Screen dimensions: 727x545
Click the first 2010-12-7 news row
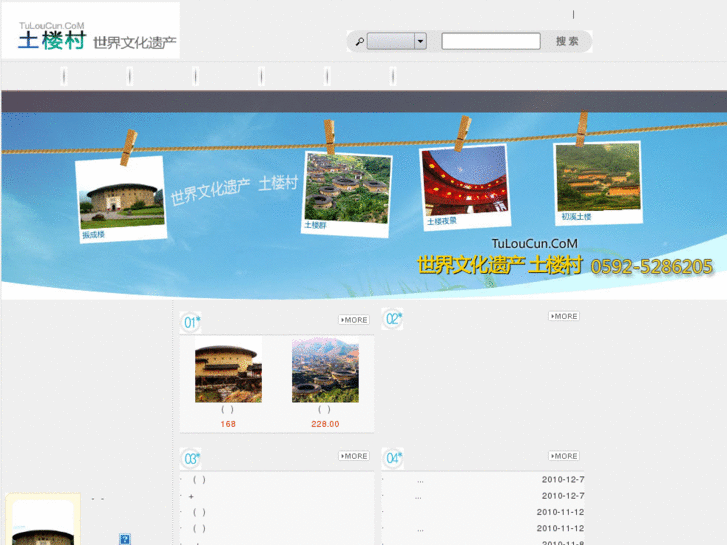pos(483,480)
